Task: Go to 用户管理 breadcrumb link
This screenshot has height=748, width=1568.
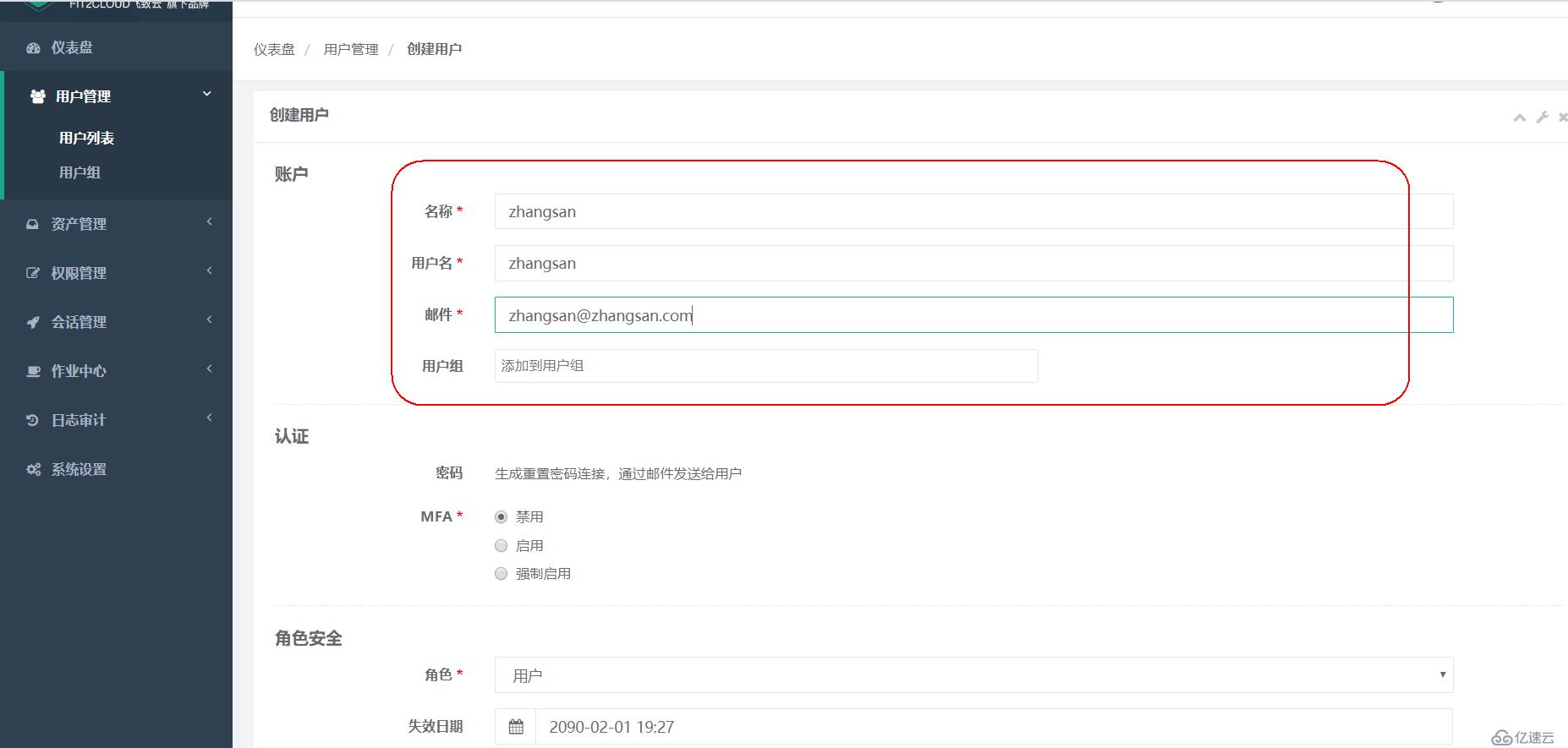Action: point(351,49)
